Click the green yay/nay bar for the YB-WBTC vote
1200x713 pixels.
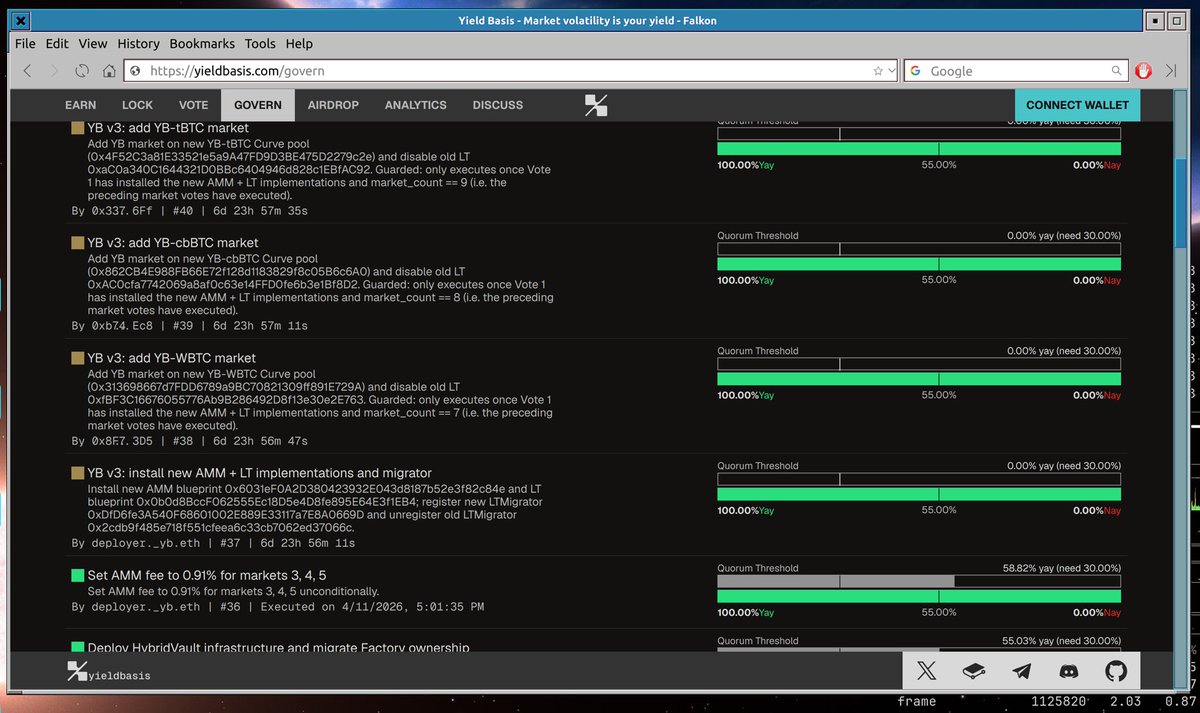tap(919, 379)
